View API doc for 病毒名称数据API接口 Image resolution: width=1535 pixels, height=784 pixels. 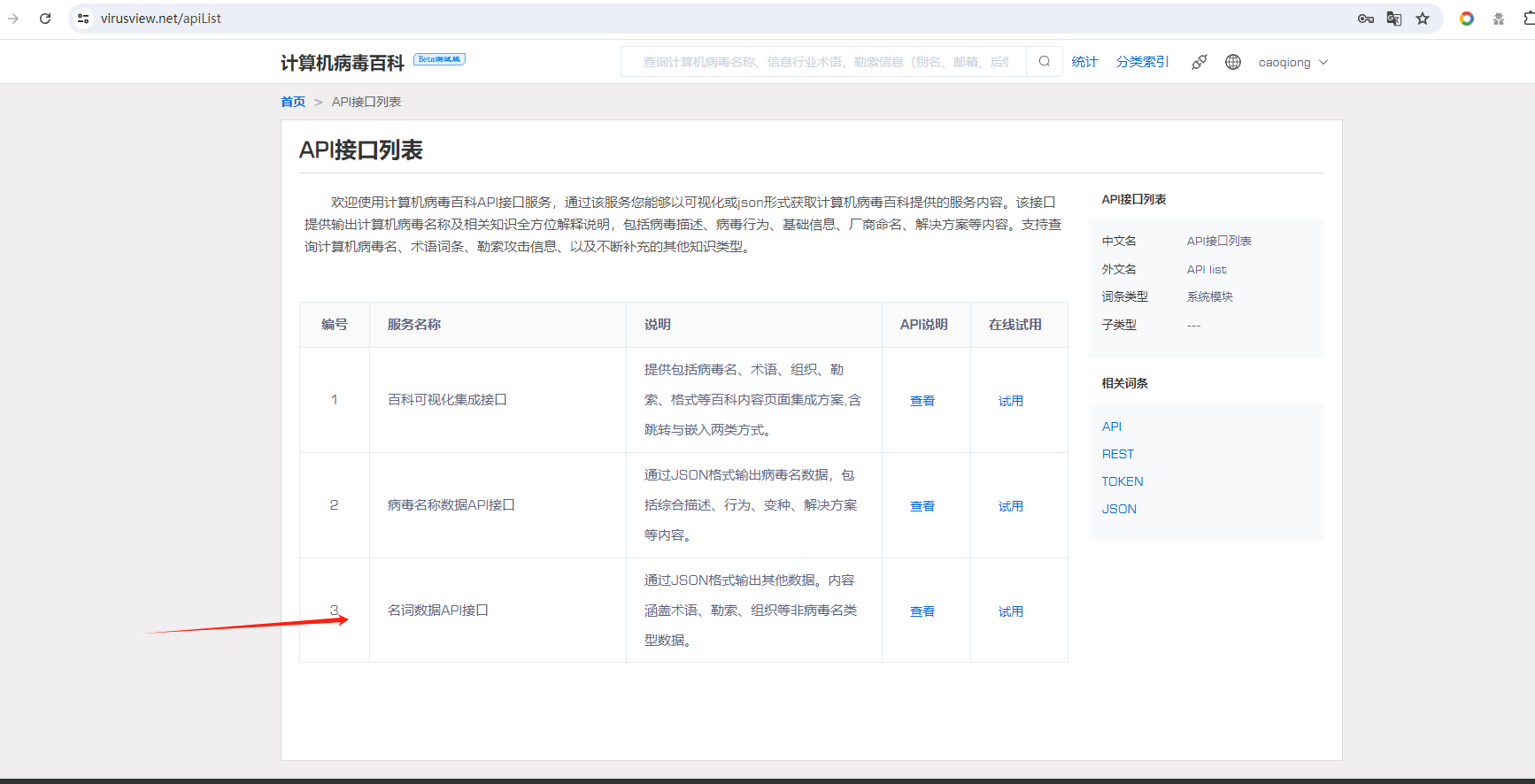[922, 506]
